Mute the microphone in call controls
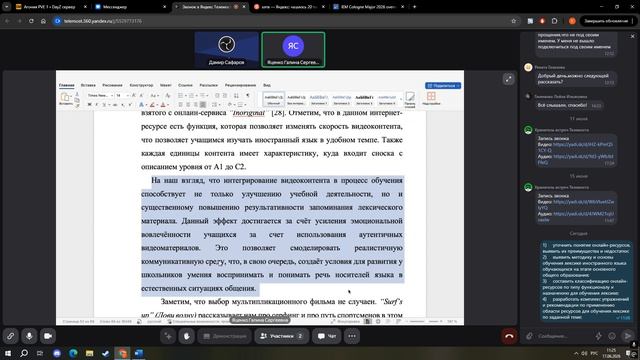 pos(29,336)
